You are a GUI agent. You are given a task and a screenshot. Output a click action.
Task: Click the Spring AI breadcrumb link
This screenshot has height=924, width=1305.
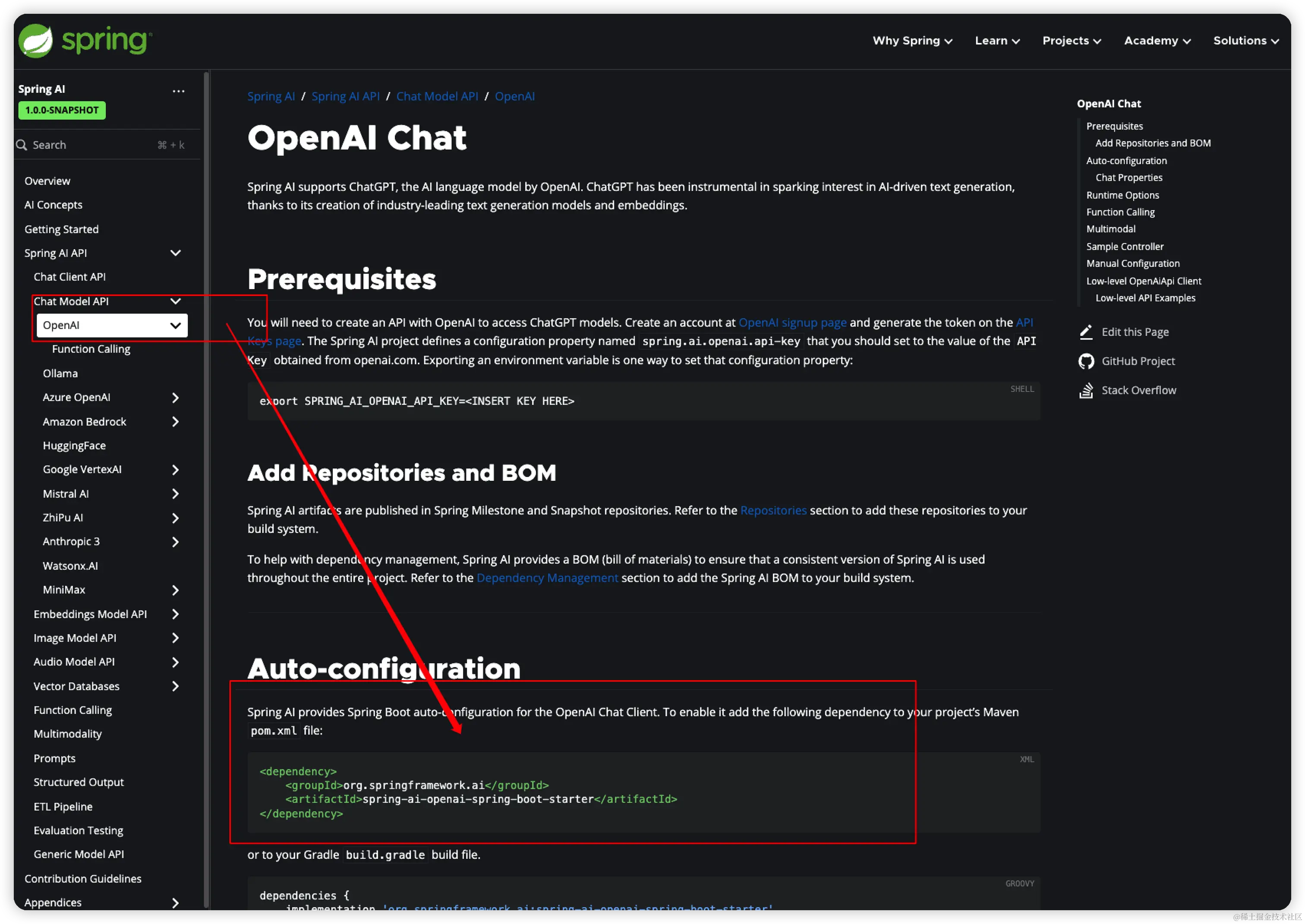click(271, 96)
